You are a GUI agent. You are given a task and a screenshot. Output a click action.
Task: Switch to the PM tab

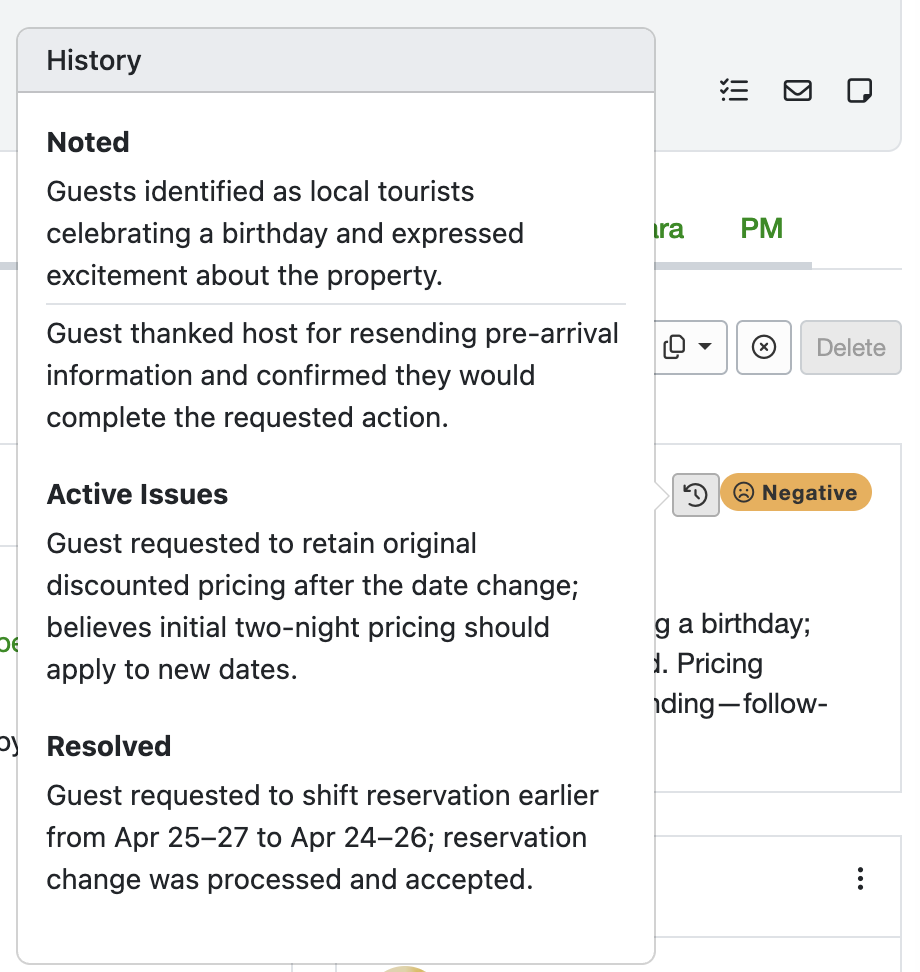(761, 229)
